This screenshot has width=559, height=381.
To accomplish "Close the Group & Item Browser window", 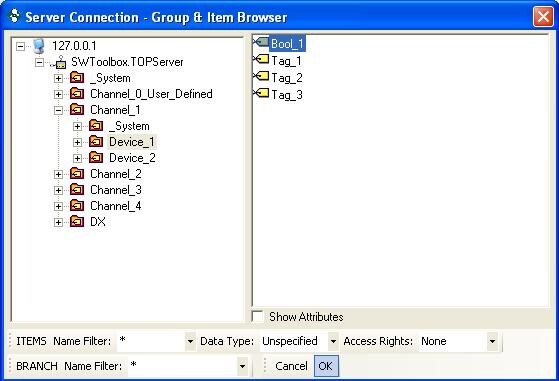I will pyautogui.click(x=543, y=16).
